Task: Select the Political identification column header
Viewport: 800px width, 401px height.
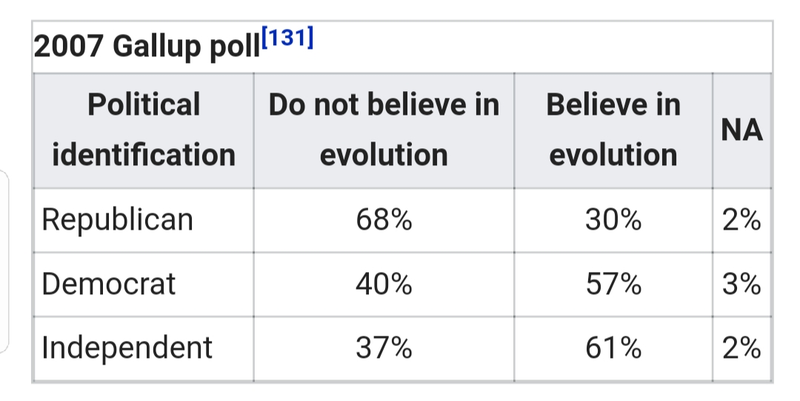Action: tap(143, 131)
